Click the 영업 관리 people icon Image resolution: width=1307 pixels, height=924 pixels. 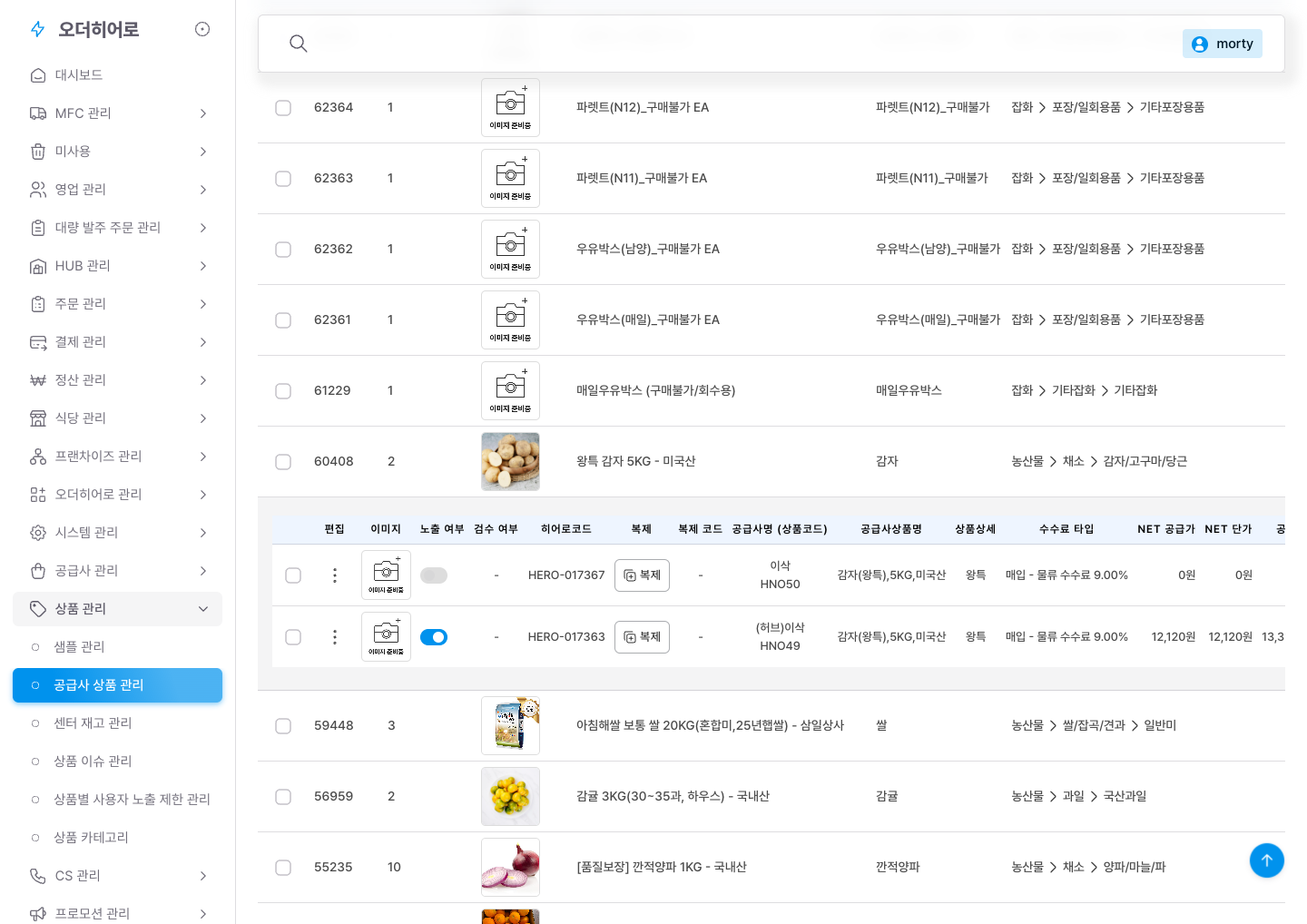(x=38, y=190)
